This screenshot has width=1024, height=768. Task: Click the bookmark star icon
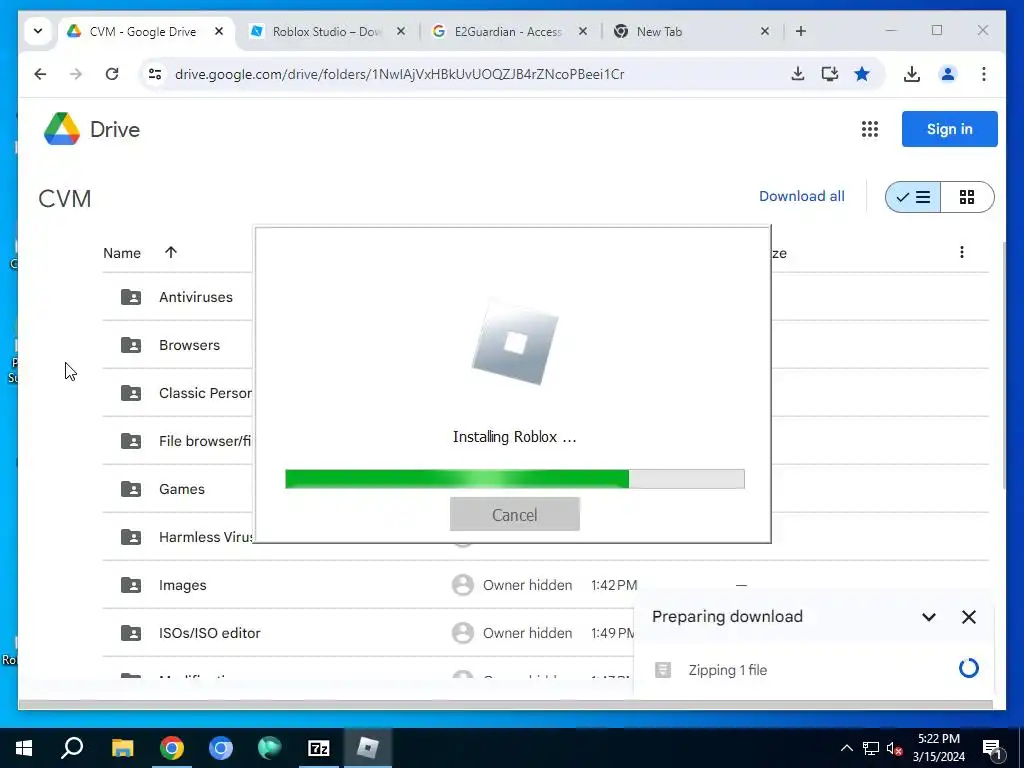[x=862, y=74]
